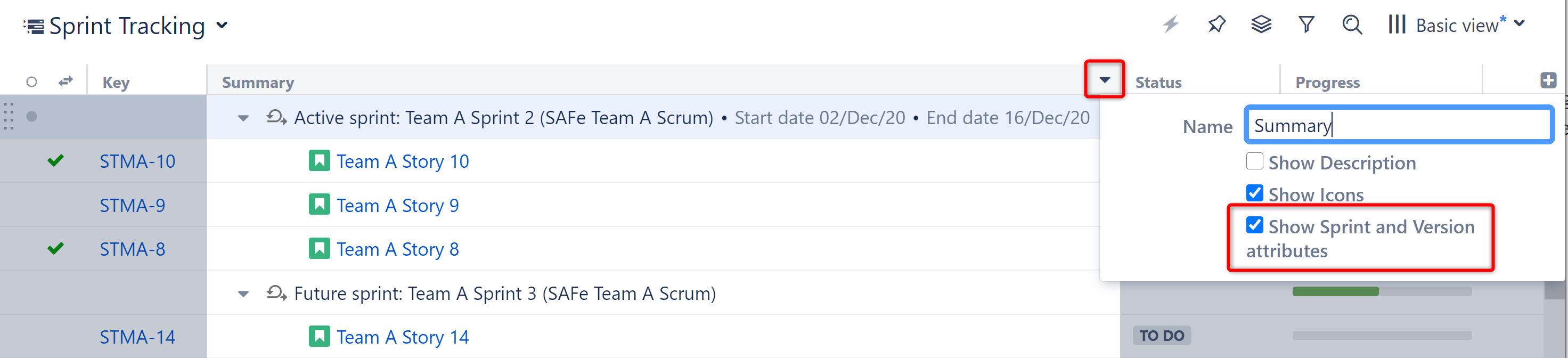Click the add column plus icon

pos(1548,80)
